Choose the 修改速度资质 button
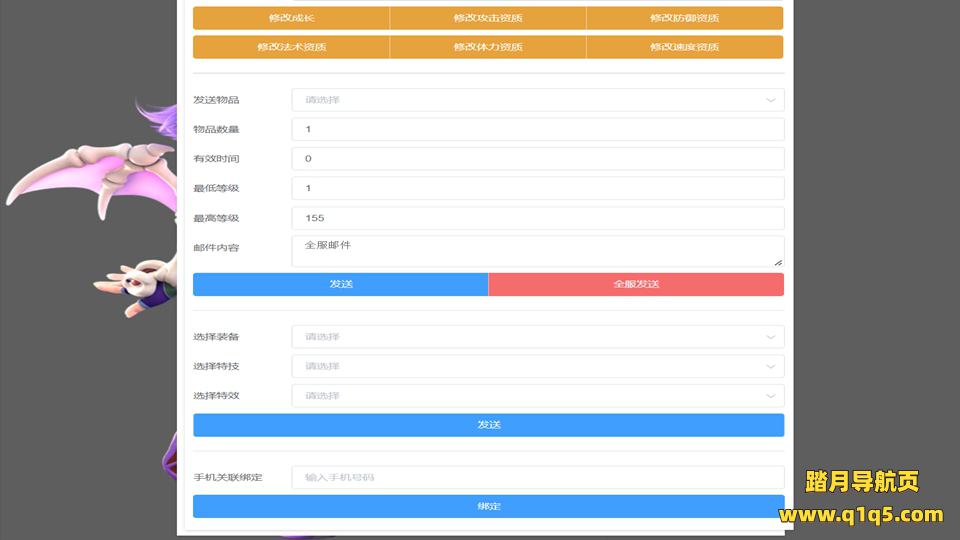The width and height of the screenshot is (960, 540). 684,47
